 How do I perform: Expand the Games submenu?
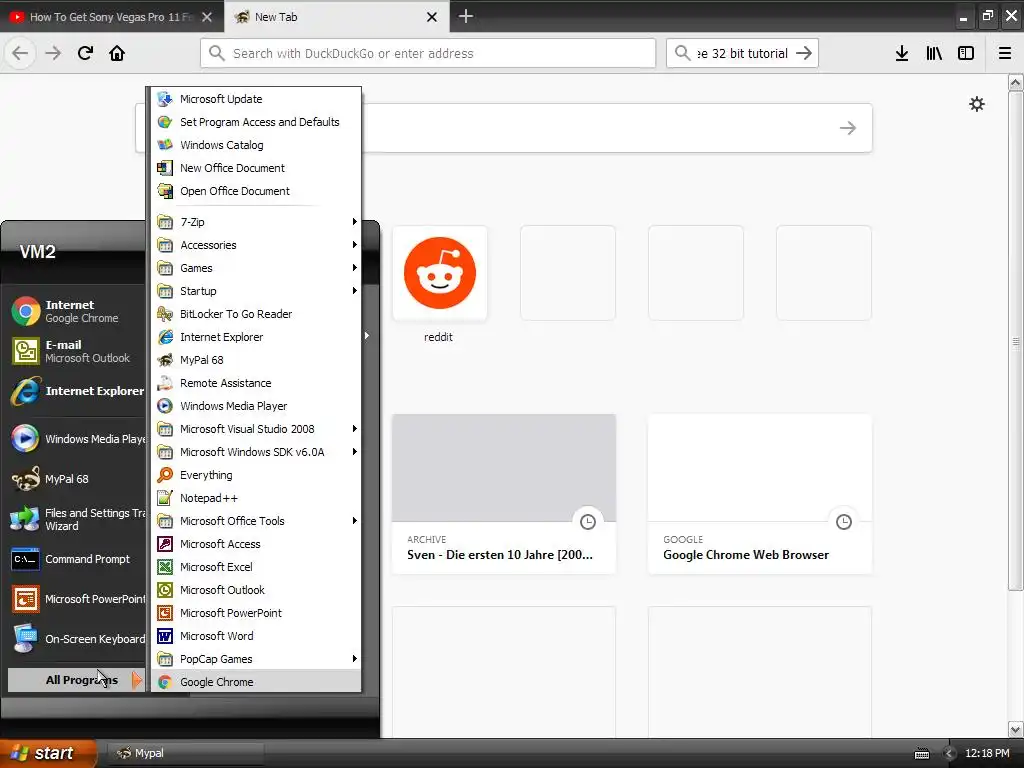coord(256,268)
